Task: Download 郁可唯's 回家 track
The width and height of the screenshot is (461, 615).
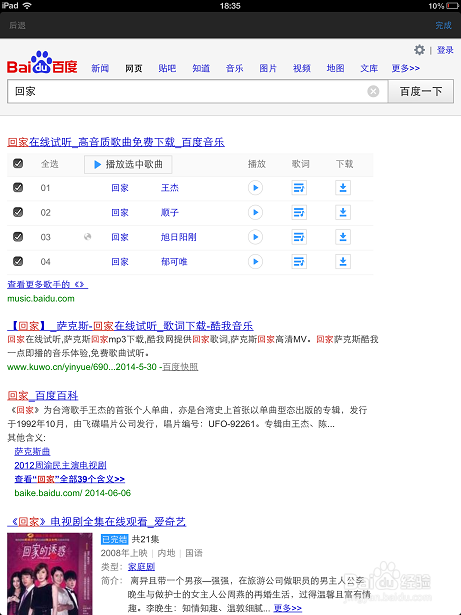Action: coord(343,262)
